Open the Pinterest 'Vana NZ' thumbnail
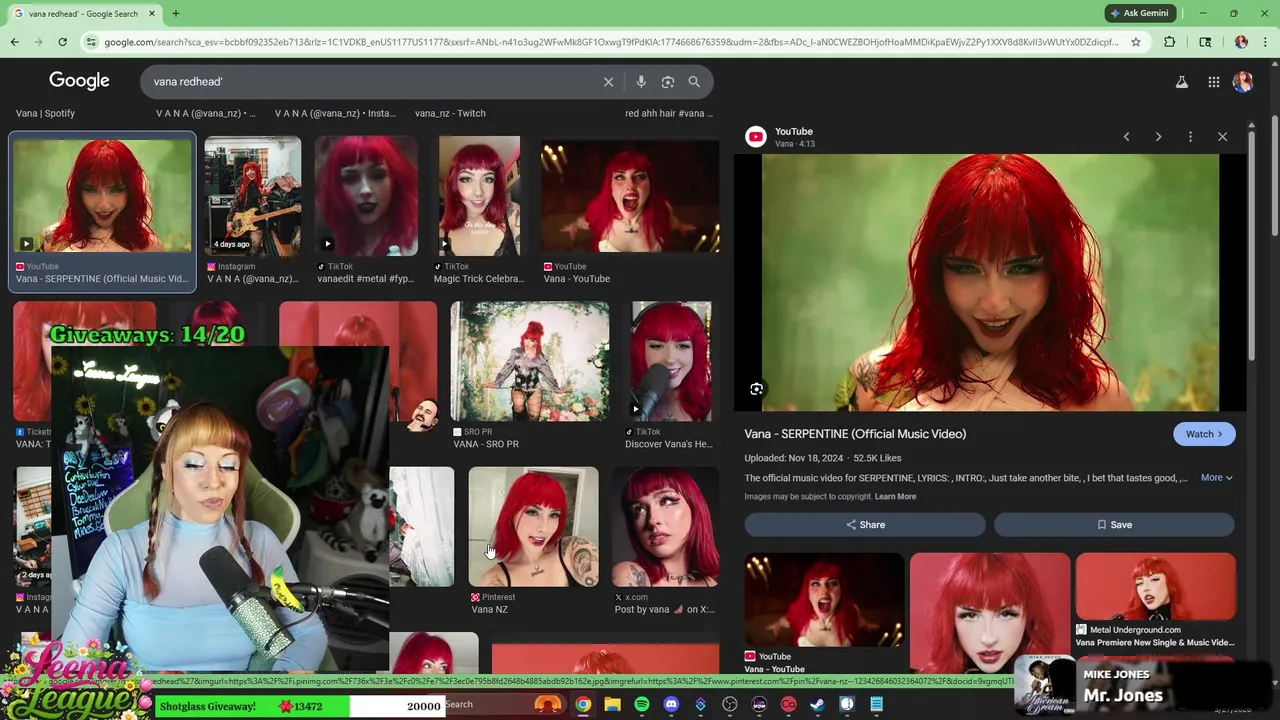The image size is (1280, 720). pyautogui.click(x=533, y=527)
